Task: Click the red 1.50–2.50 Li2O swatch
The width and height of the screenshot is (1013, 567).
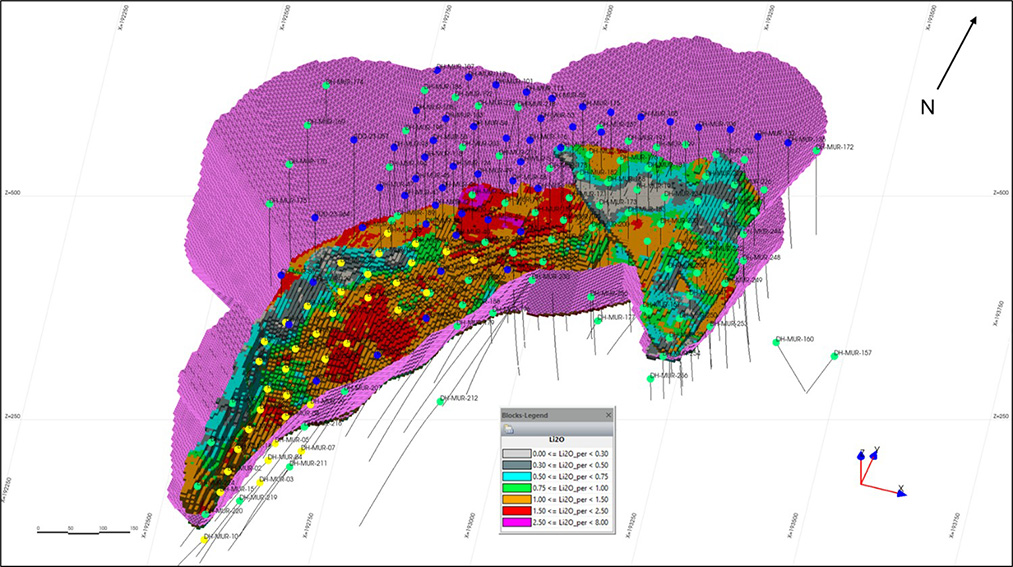Action: pos(516,509)
